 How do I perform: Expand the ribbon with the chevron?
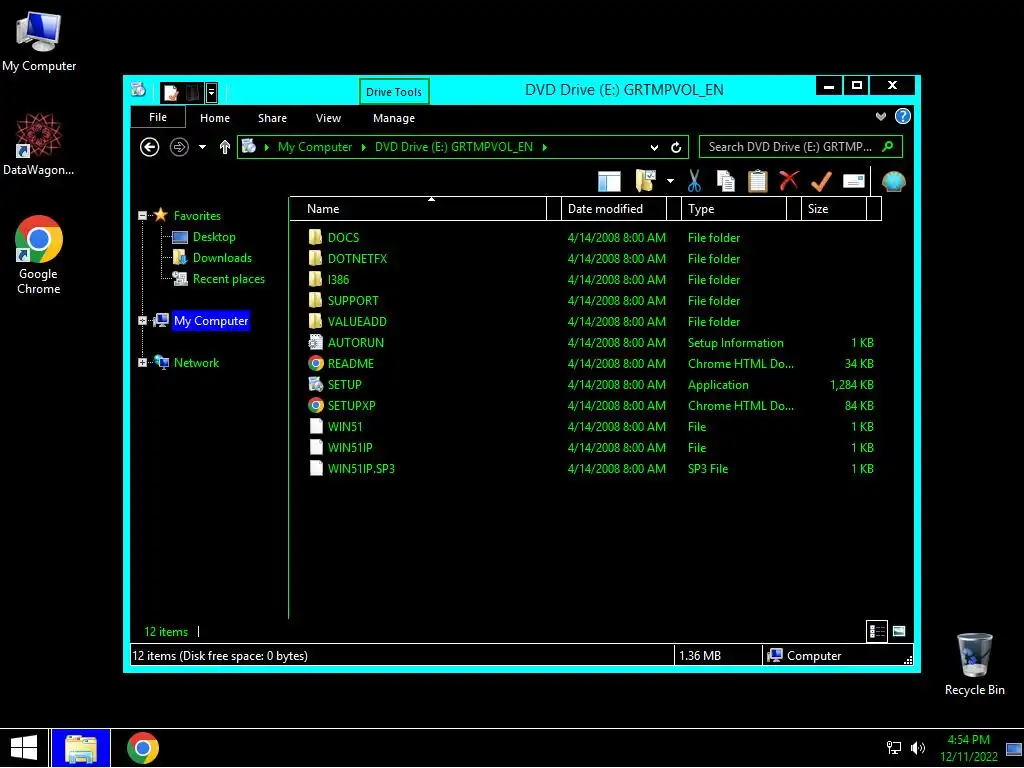coord(881,116)
